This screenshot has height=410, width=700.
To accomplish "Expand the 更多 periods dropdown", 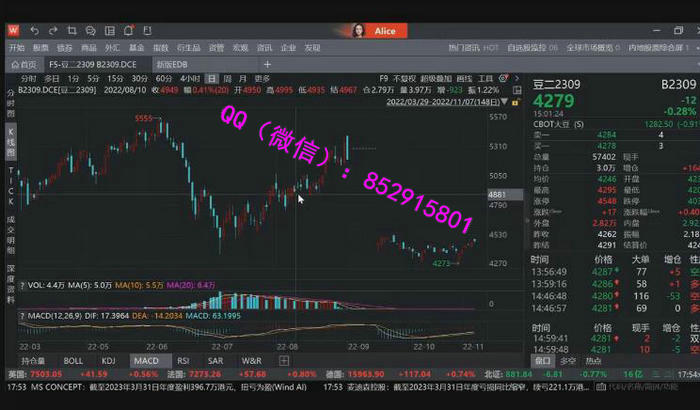I will (x=262, y=78).
